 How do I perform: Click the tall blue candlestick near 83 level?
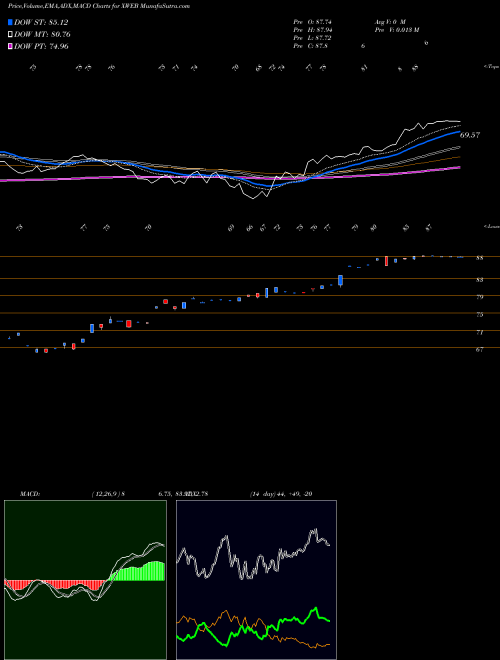coord(340,281)
